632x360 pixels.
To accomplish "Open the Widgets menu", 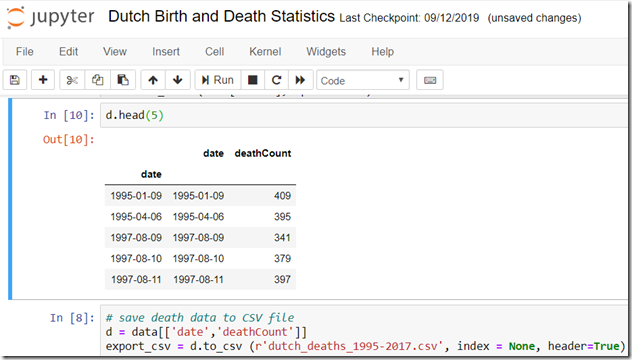I will pos(326,52).
